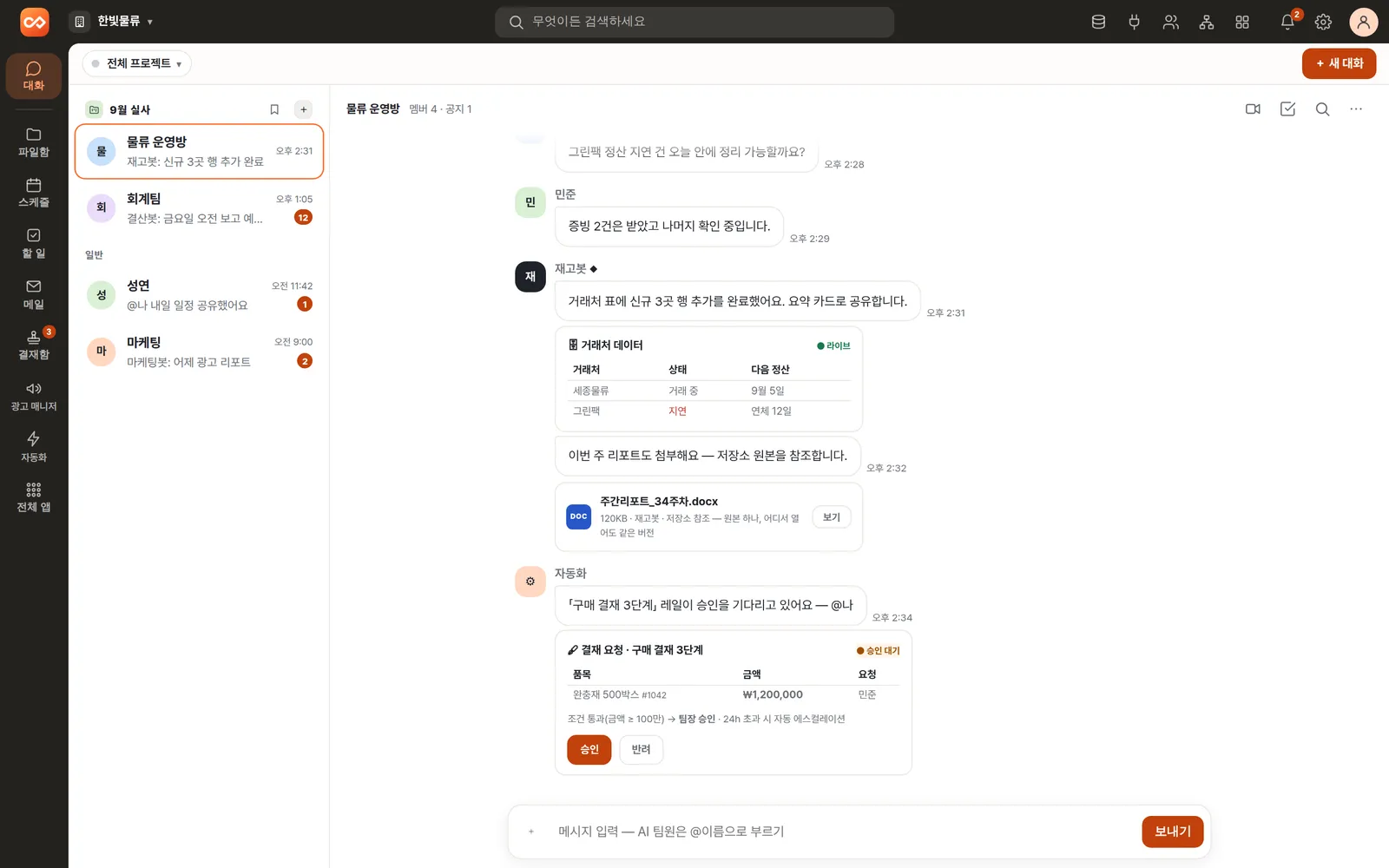Open notifications bell
This screenshot has height=868, width=1389.
pyautogui.click(x=1287, y=22)
